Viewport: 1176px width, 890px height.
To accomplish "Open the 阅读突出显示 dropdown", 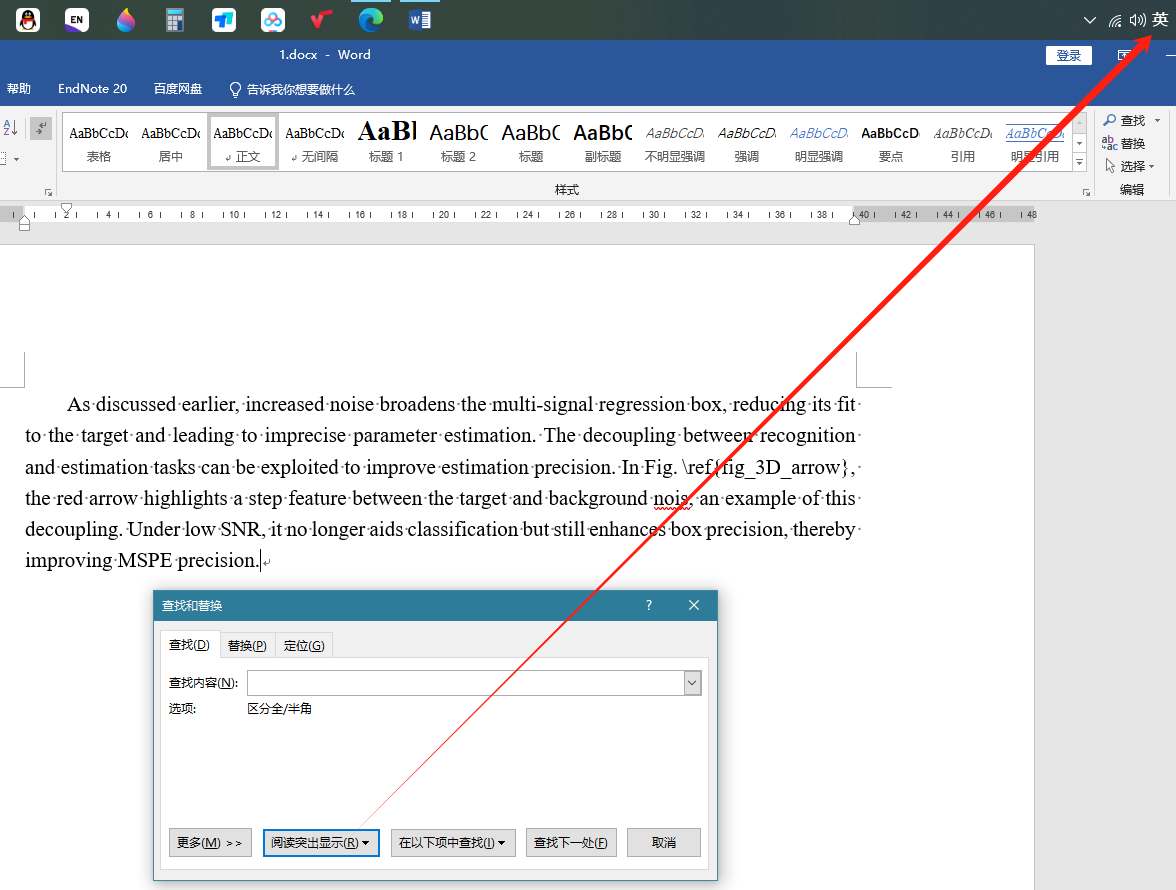I will (321, 842).
